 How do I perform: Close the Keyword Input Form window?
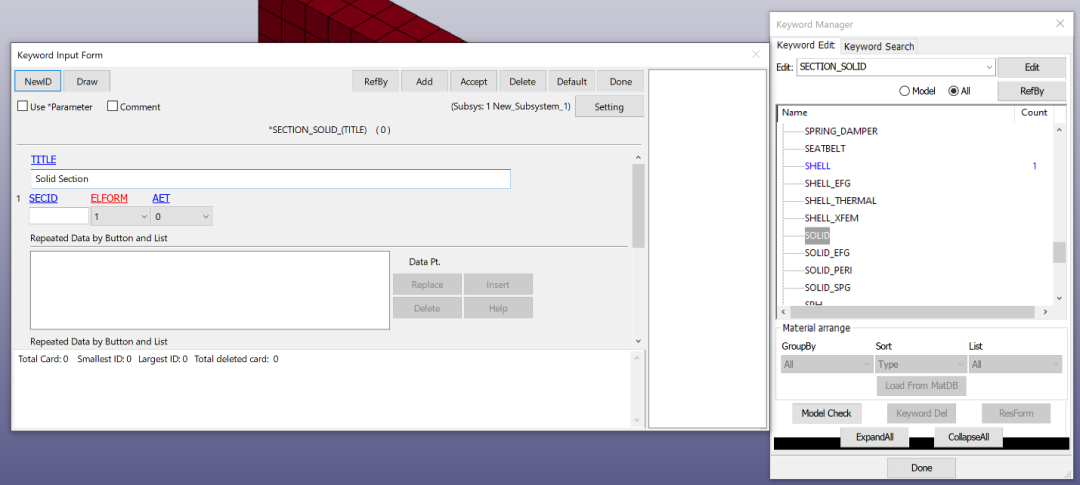coord(756,54)
